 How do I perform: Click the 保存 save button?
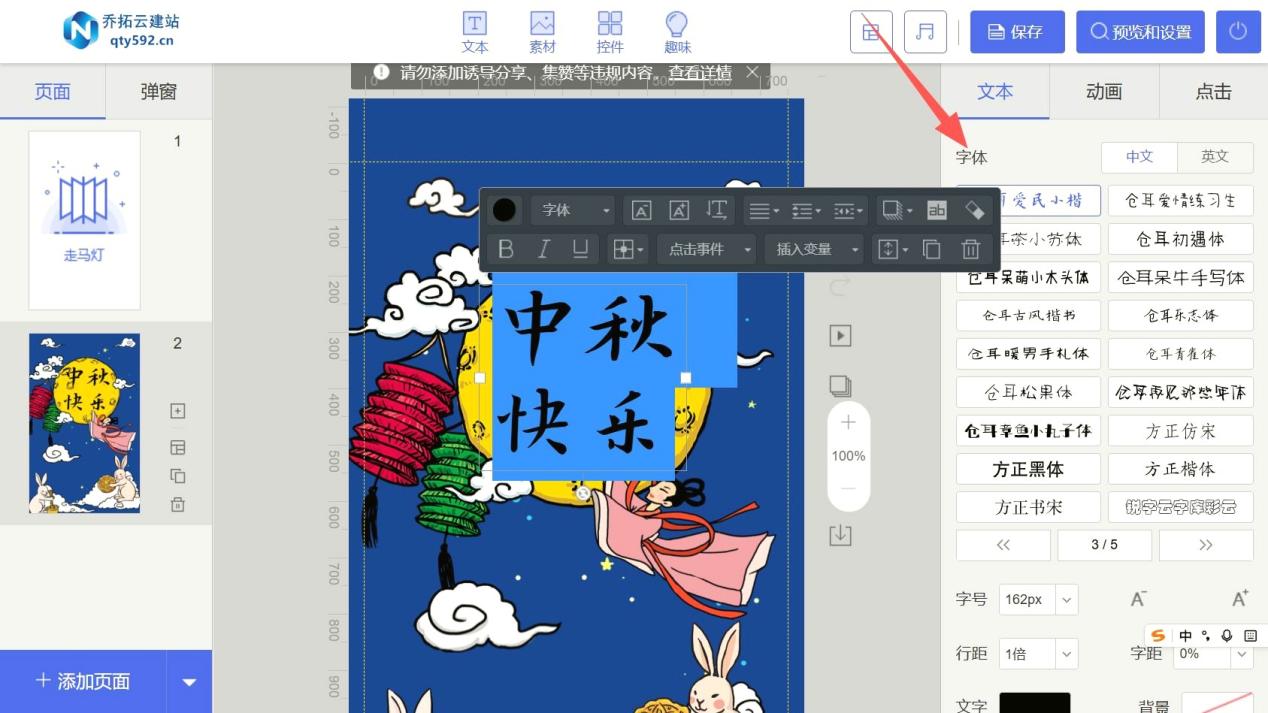click(1017, 32)
